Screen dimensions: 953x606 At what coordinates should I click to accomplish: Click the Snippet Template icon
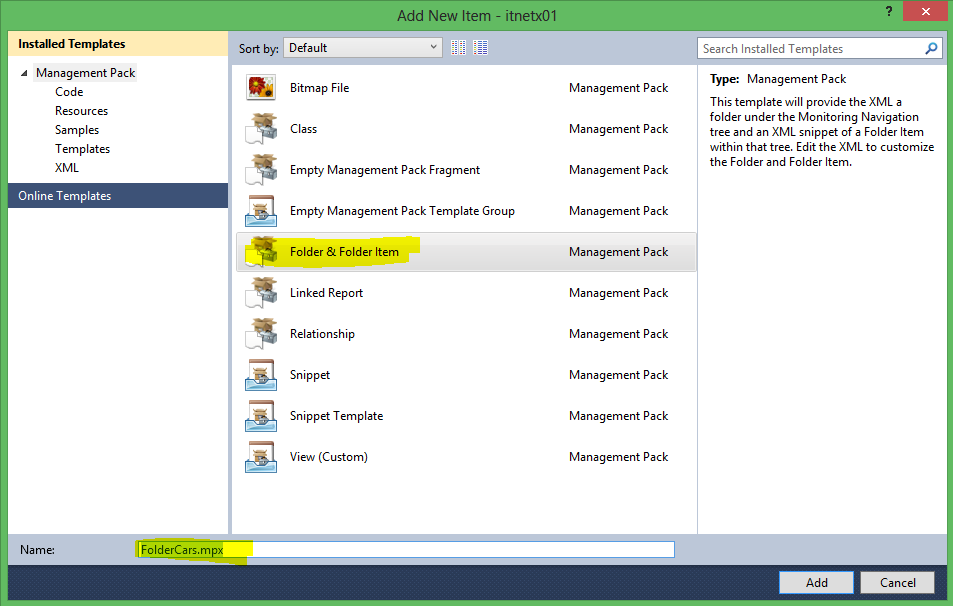[x=261, y=416]
